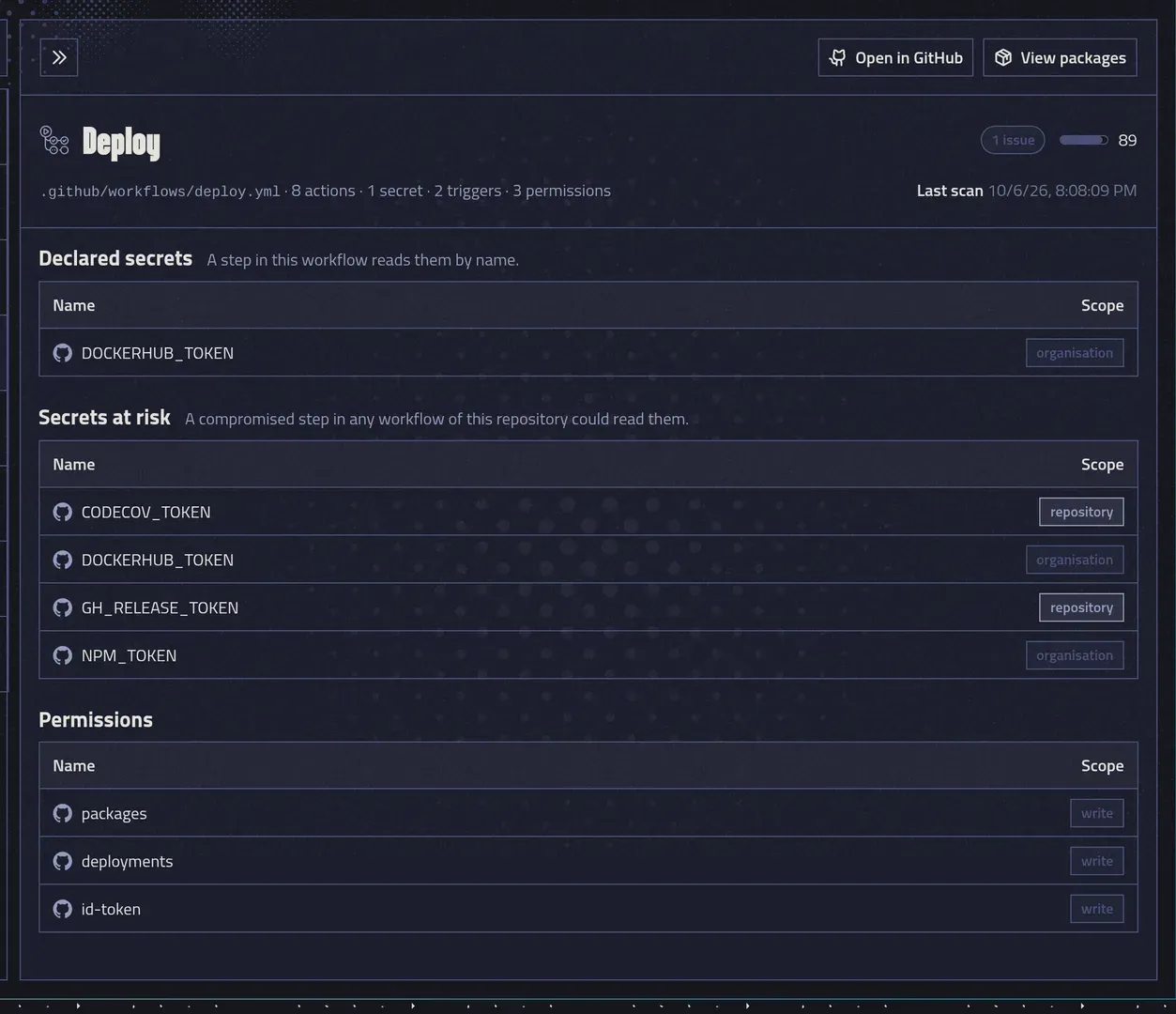
Task: Click the Secrets at risk heading
Action: pos(104,417)
